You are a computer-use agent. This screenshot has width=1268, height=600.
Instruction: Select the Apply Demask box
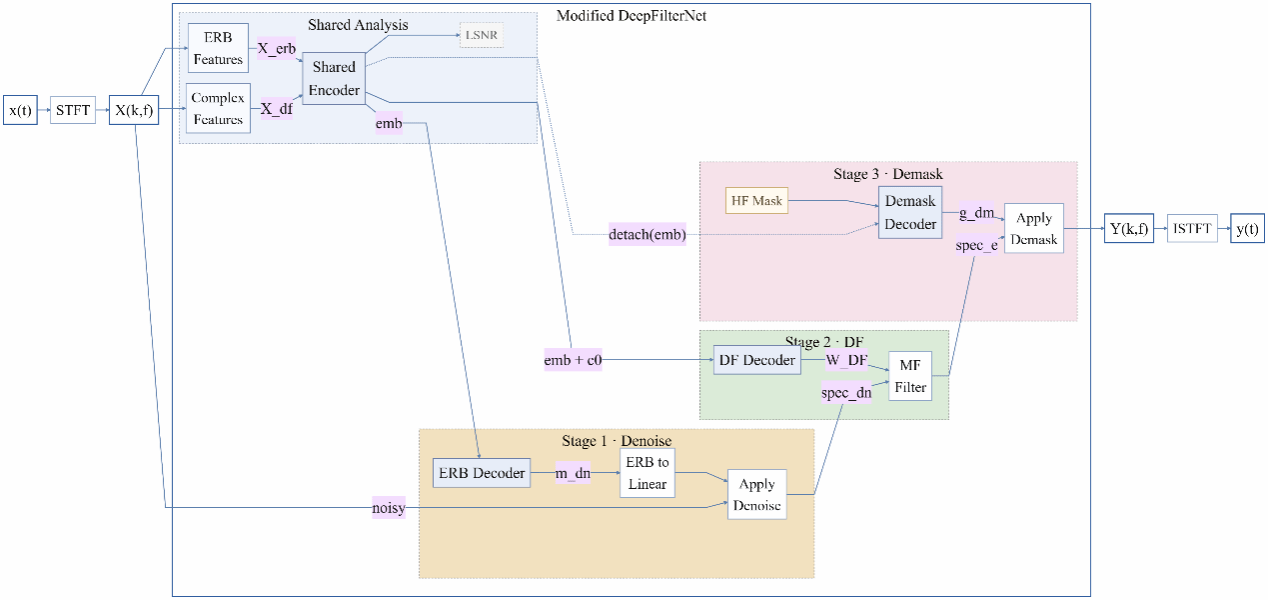(1033, 229)
